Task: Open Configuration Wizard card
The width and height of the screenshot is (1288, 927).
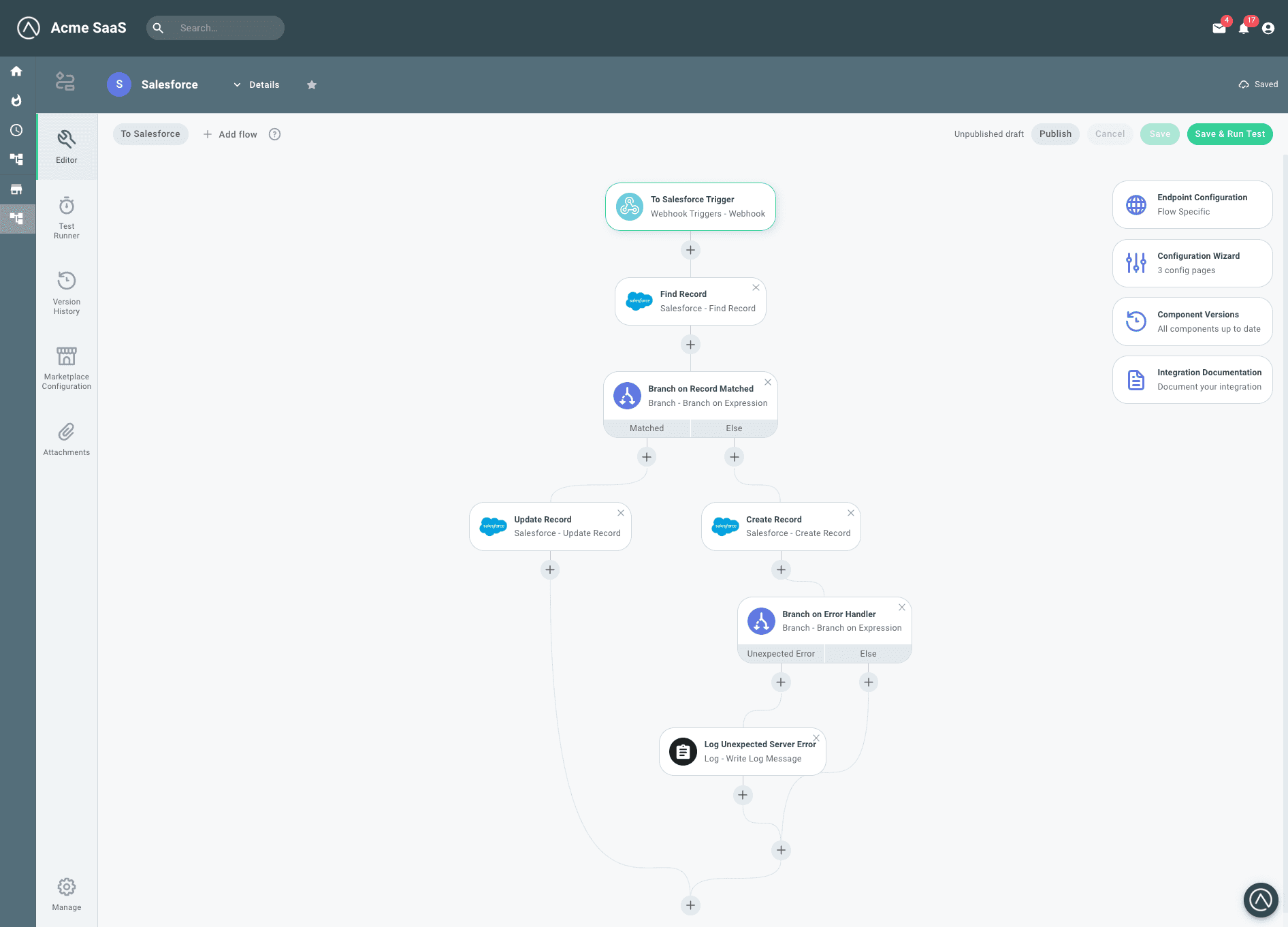Action: (x=1192, y=263)
